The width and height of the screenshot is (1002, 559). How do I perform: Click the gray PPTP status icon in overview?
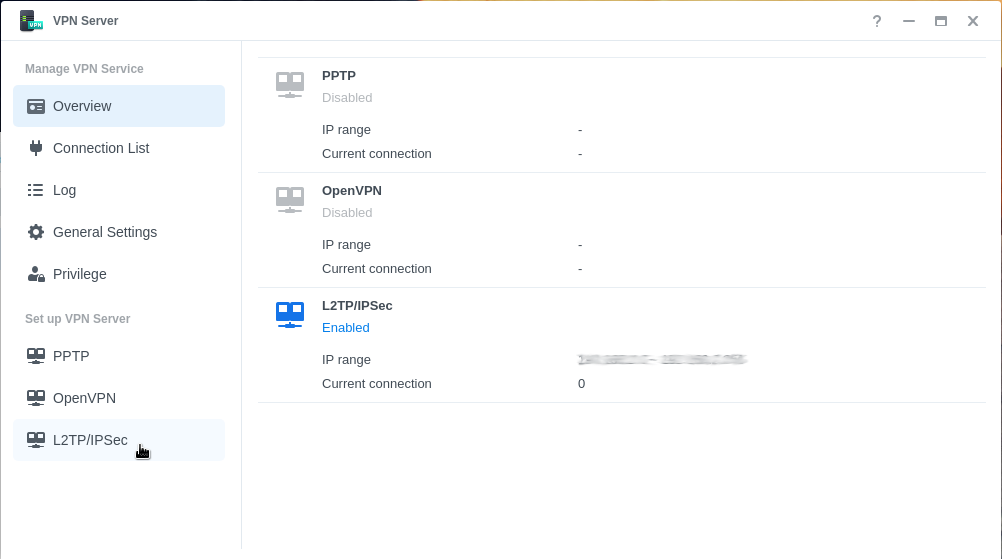pos(289,85)
